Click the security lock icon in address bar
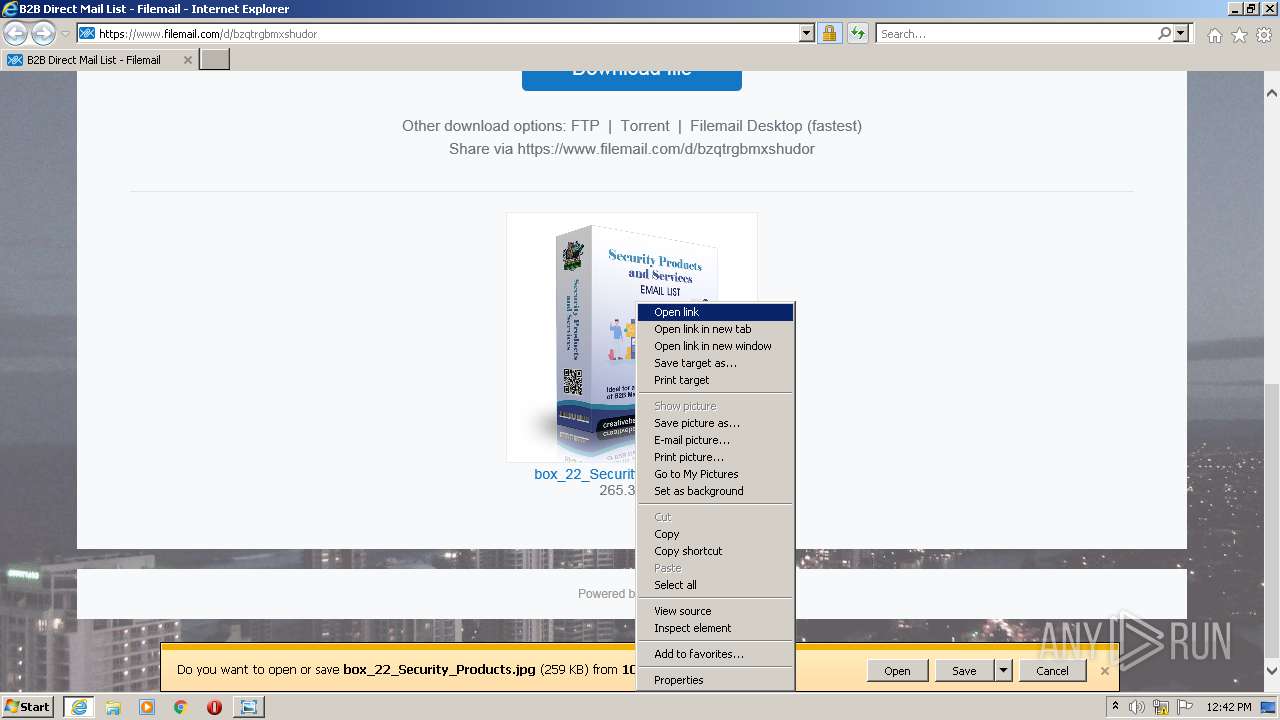 pos(829,33)
